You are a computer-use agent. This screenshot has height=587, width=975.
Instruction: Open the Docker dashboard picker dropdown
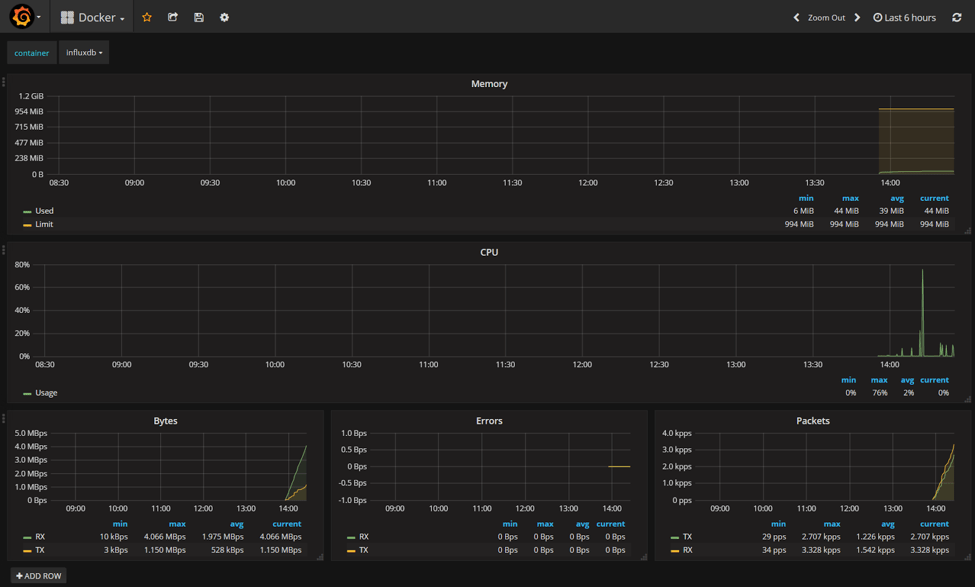93,17
